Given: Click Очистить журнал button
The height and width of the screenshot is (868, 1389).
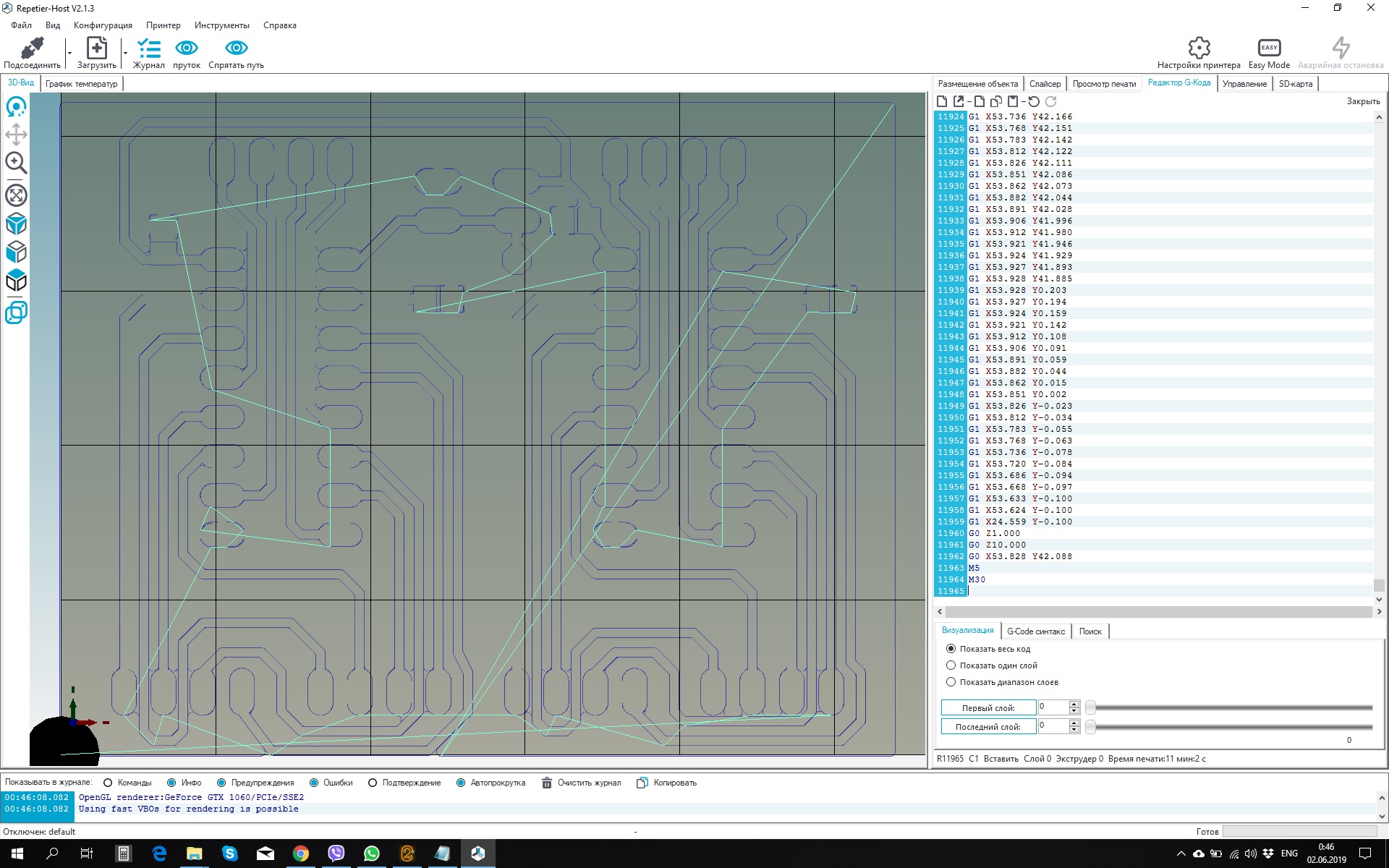Looking at the screenshot, I should pos(582,783).
